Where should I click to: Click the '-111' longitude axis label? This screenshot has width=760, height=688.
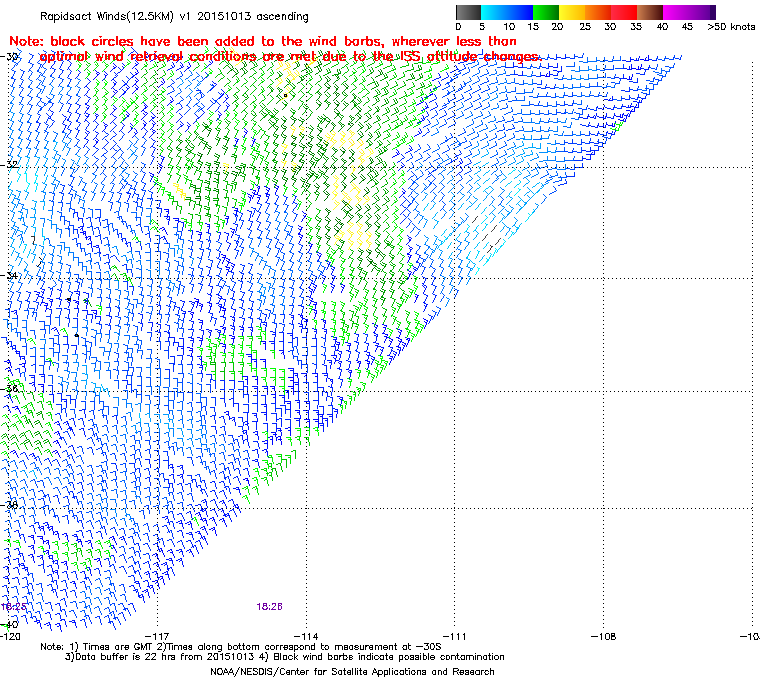455,636
